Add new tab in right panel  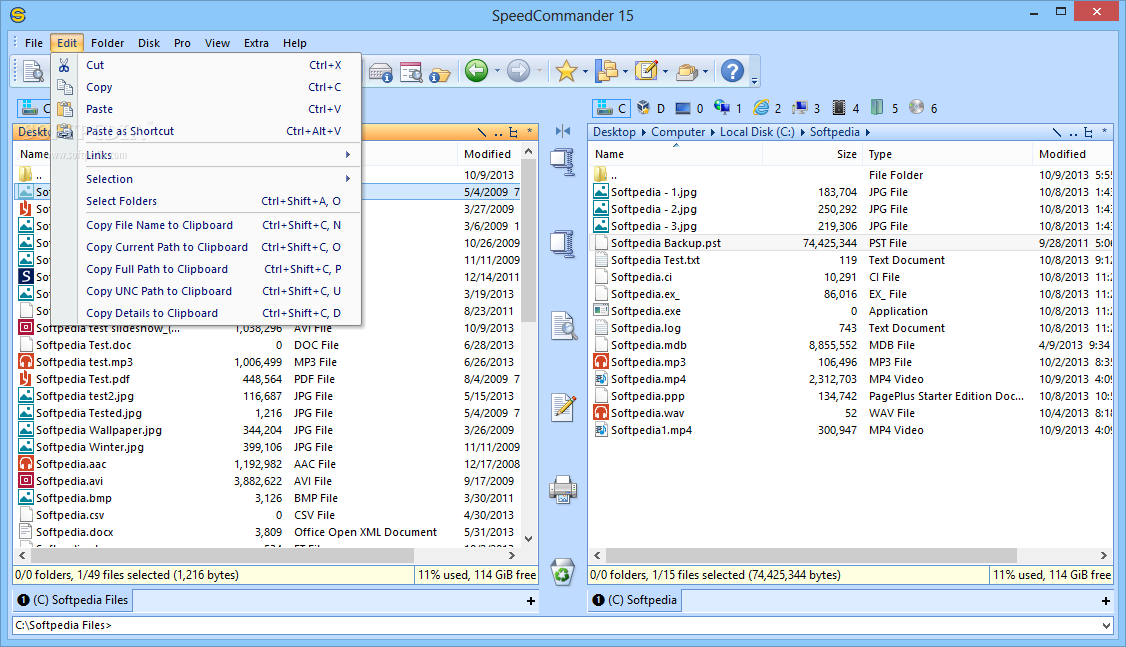(1106, 601)
